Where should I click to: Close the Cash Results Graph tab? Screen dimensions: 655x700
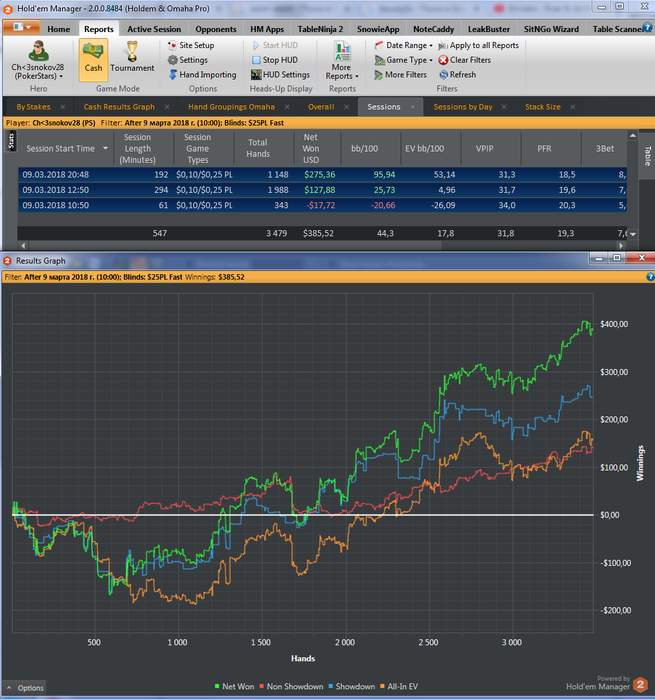[x=167, y=107]
